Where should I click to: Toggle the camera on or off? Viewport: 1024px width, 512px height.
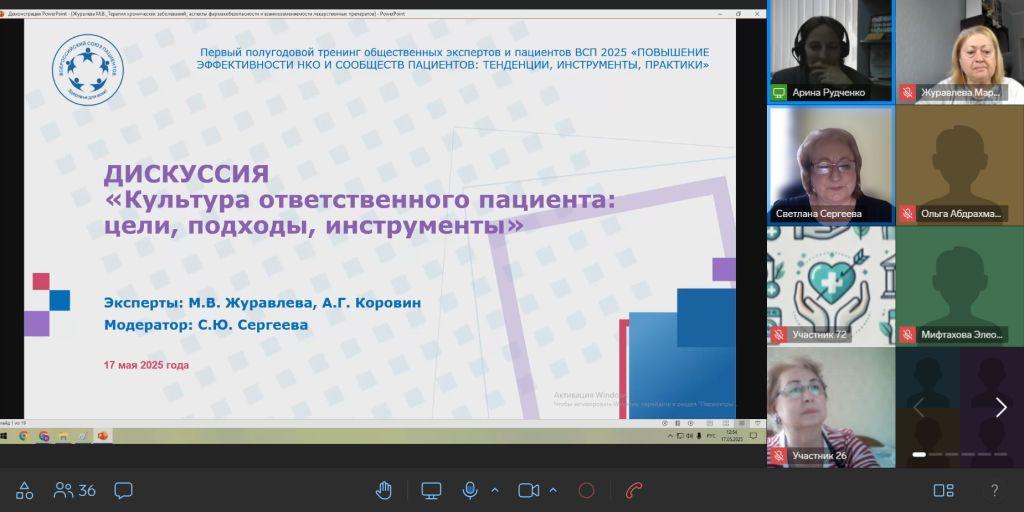528,490
